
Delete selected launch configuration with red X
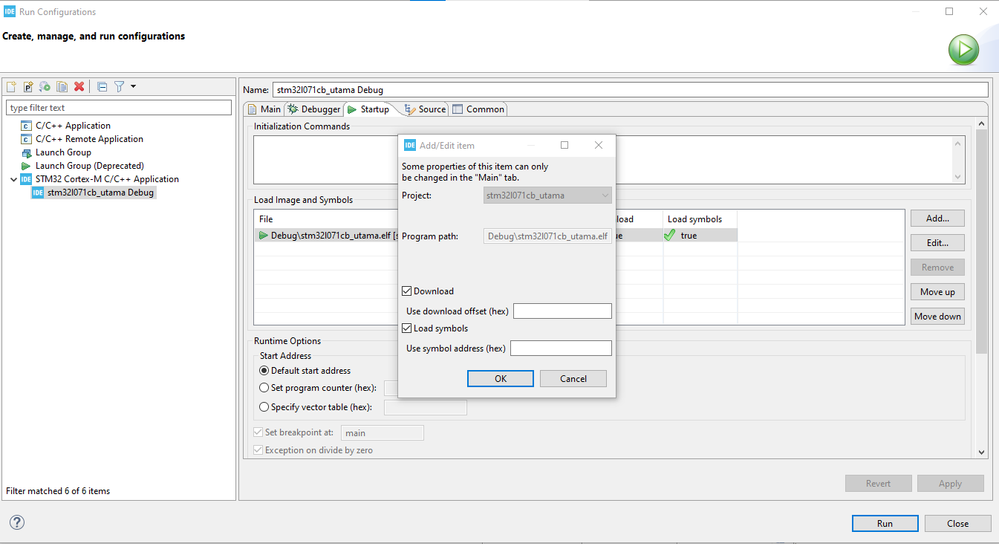(79, 87)
